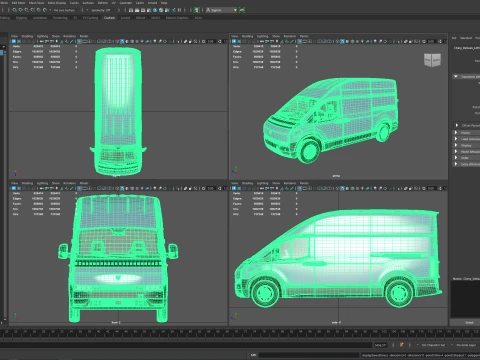Start IPR render from status line

tap(143, 10)
